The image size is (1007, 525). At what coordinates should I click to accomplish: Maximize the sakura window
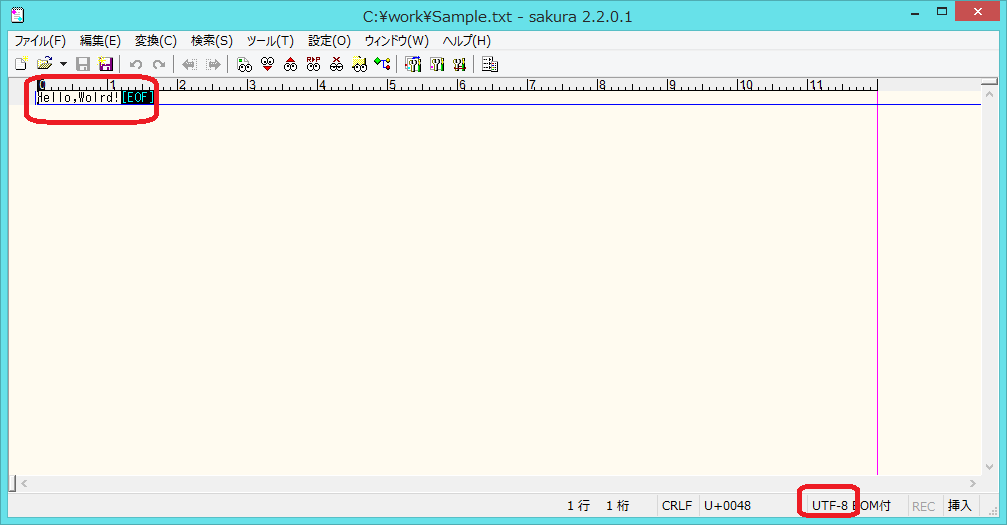(x=941, y=12)
